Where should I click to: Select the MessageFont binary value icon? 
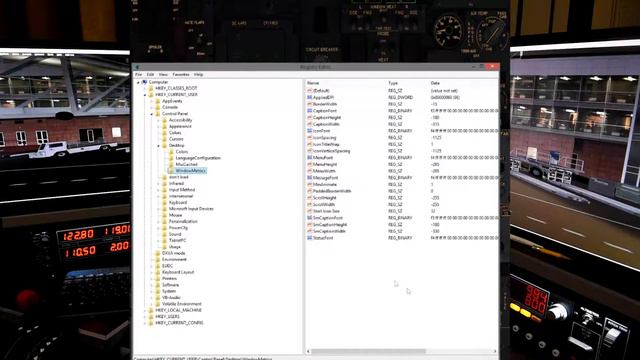pos(309,178)
